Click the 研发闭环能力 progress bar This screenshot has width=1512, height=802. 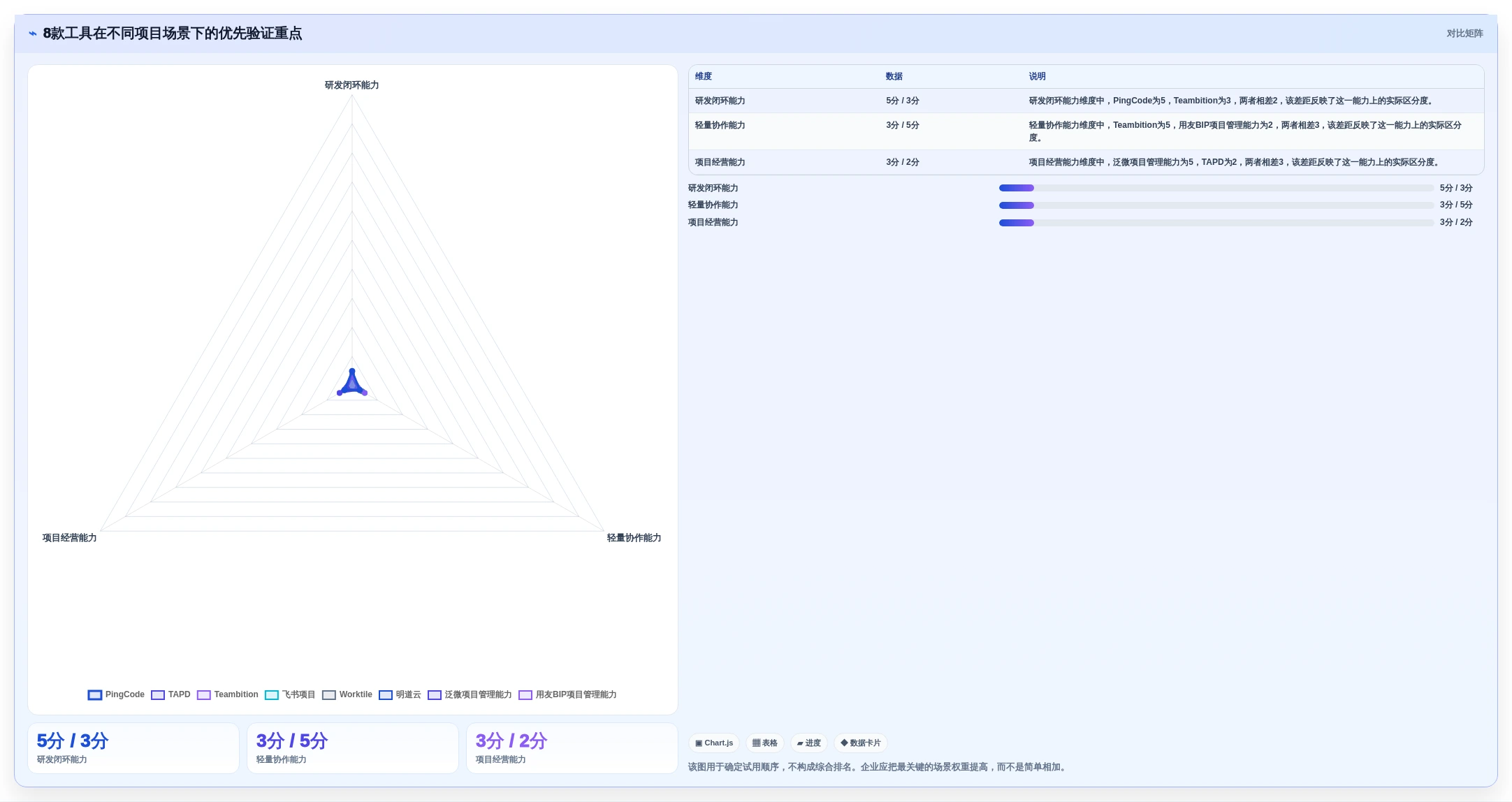click(x=1216, y=188)
